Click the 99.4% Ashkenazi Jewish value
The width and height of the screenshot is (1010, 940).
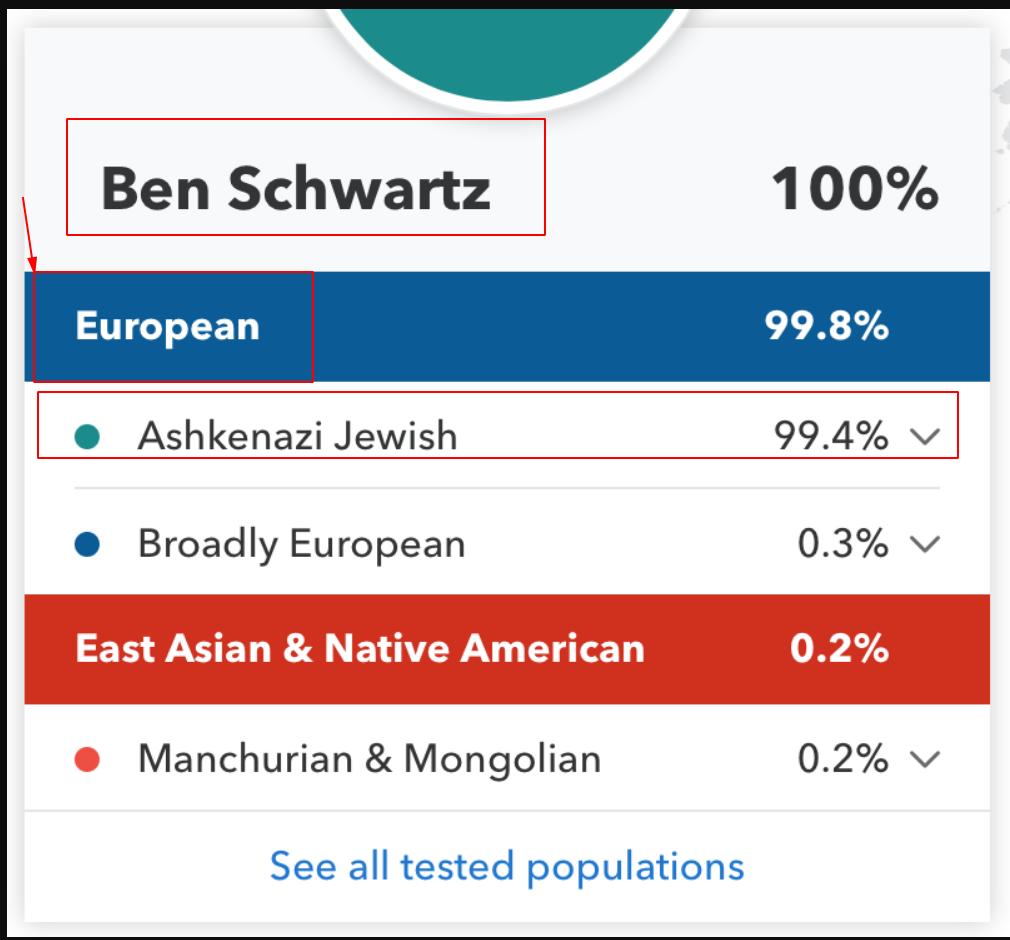point(830,436)
